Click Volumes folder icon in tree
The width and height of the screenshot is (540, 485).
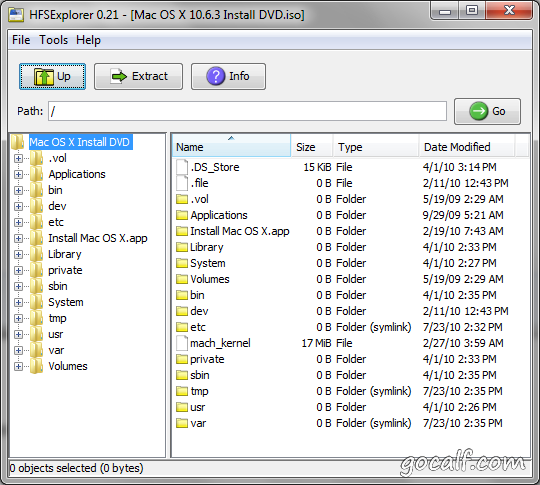37,367
